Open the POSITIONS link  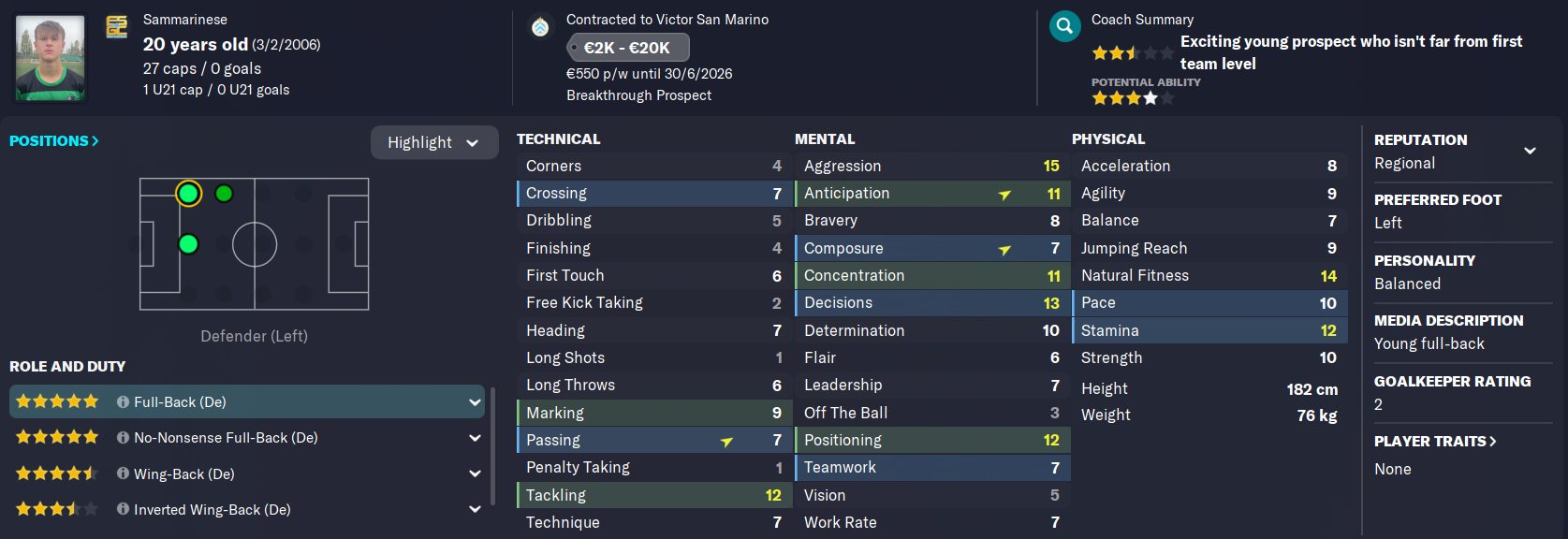[53, 140]
